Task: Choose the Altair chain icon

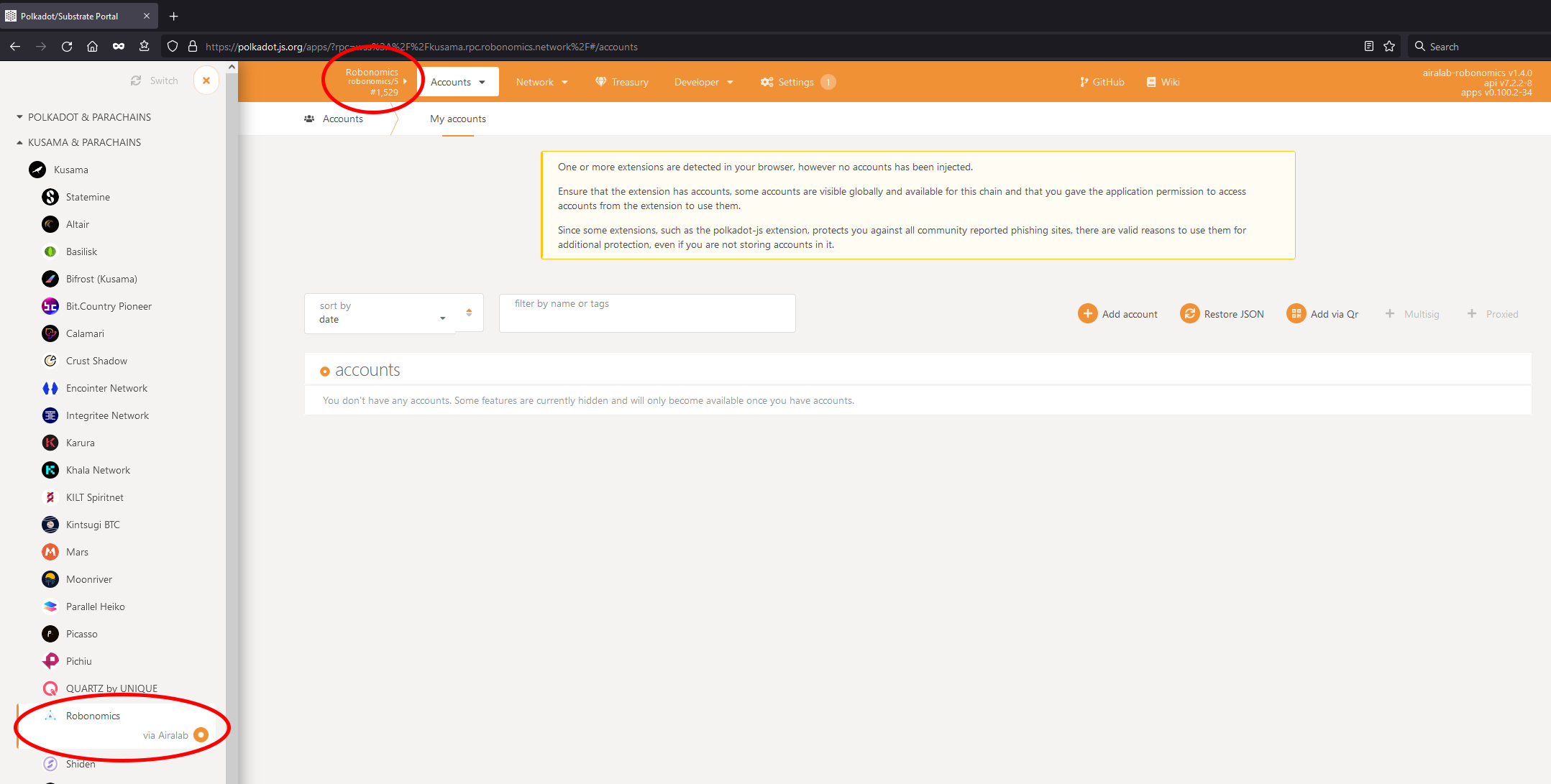Action: tap(50, 224)
